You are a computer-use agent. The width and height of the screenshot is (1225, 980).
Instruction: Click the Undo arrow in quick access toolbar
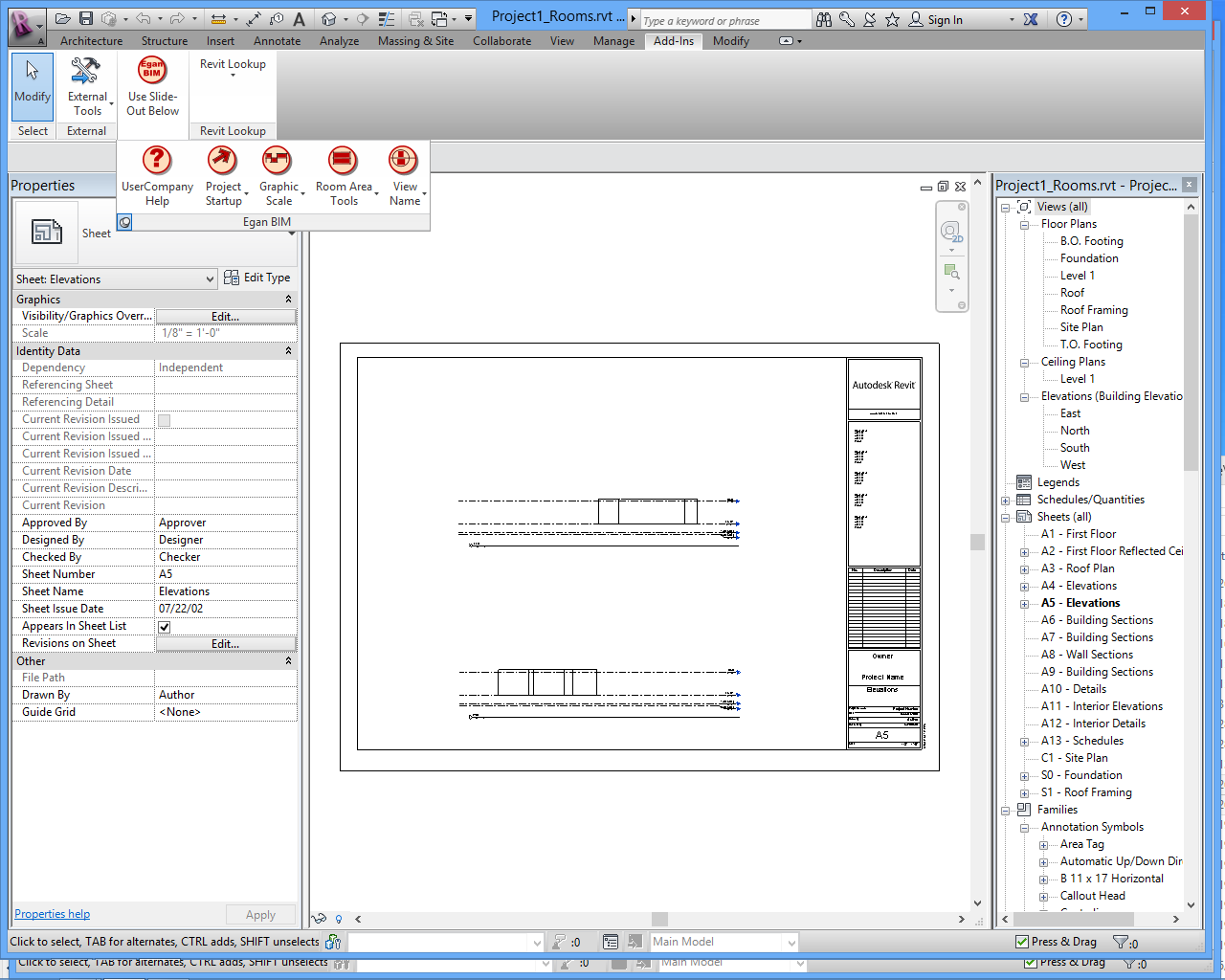144,19
